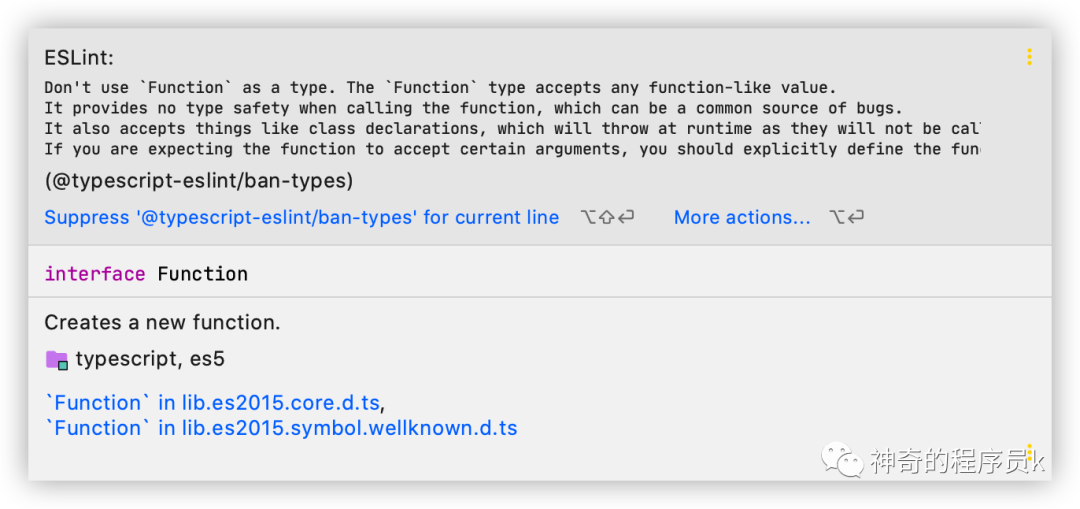Viewport: 1080px width, 509px height.
Task: Open the bottom-right three-dot options menu
Action: click(1029, 453)
